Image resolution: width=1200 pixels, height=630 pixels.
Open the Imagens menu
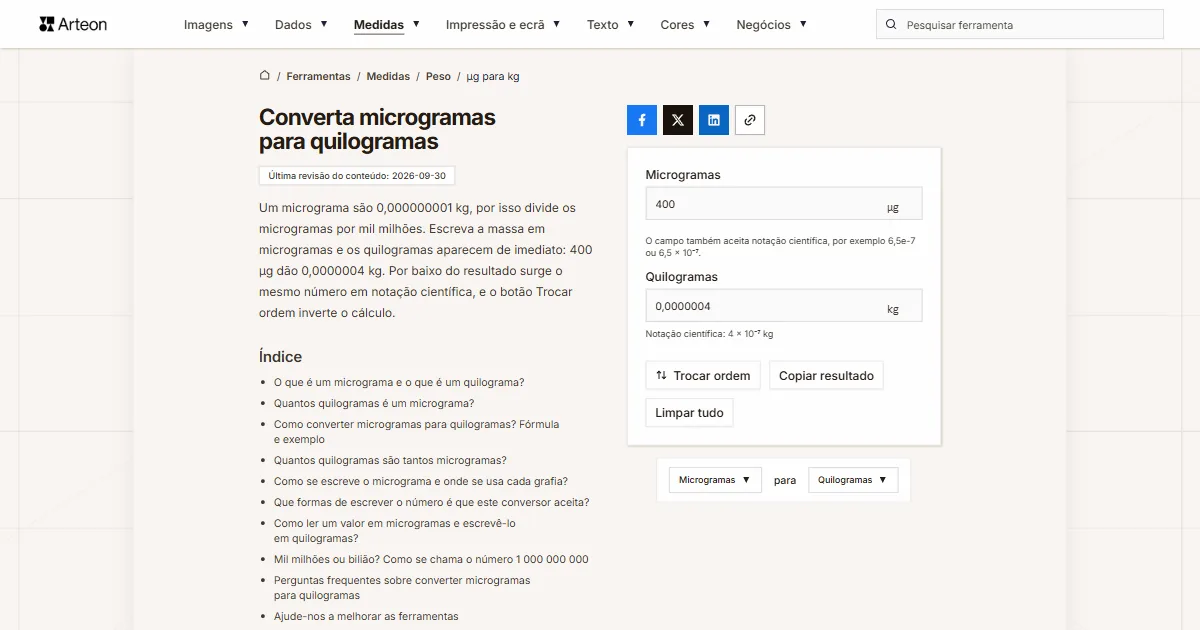[x=216, y=25]
